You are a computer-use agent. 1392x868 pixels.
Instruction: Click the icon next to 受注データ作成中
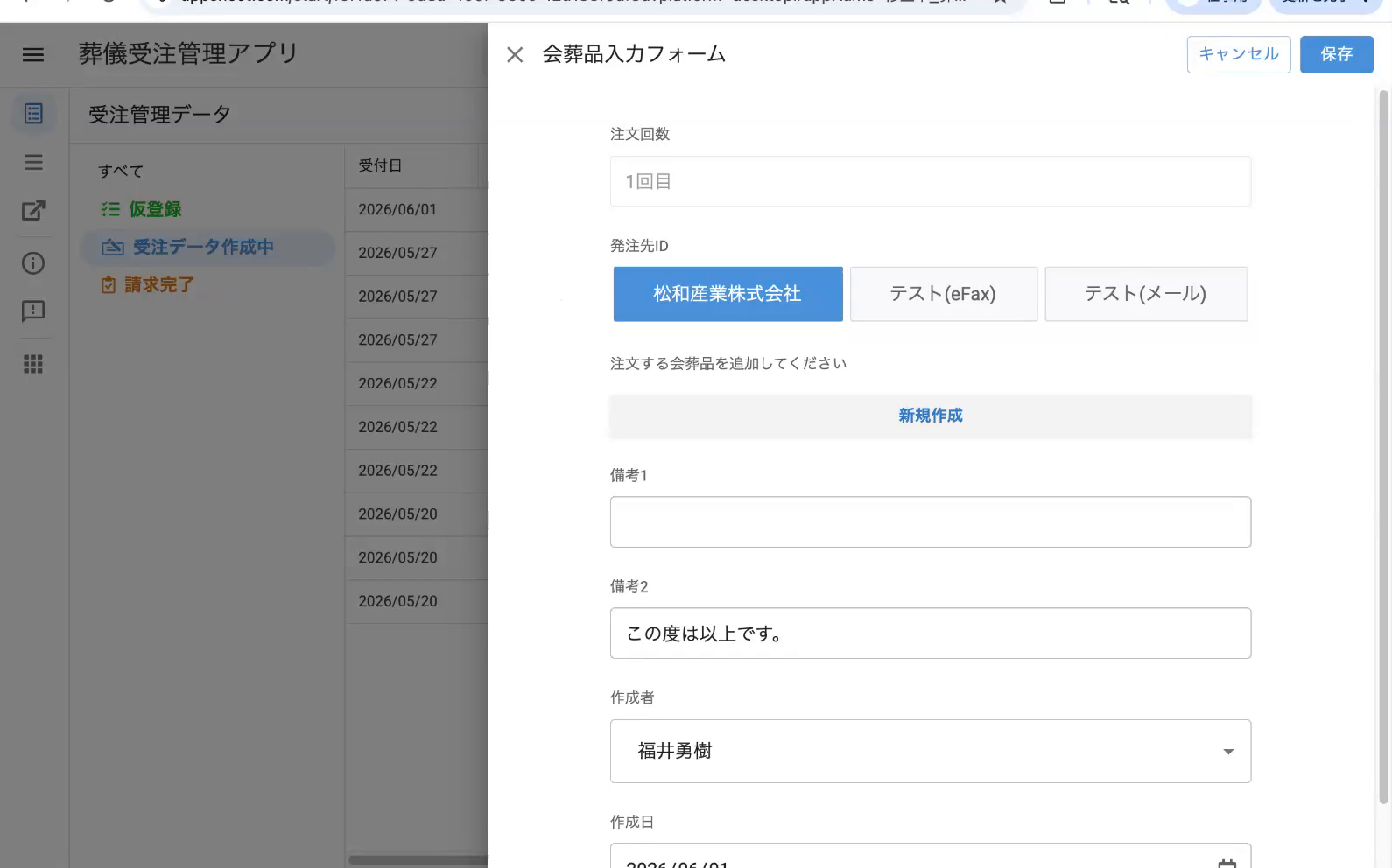pos(113,248)
